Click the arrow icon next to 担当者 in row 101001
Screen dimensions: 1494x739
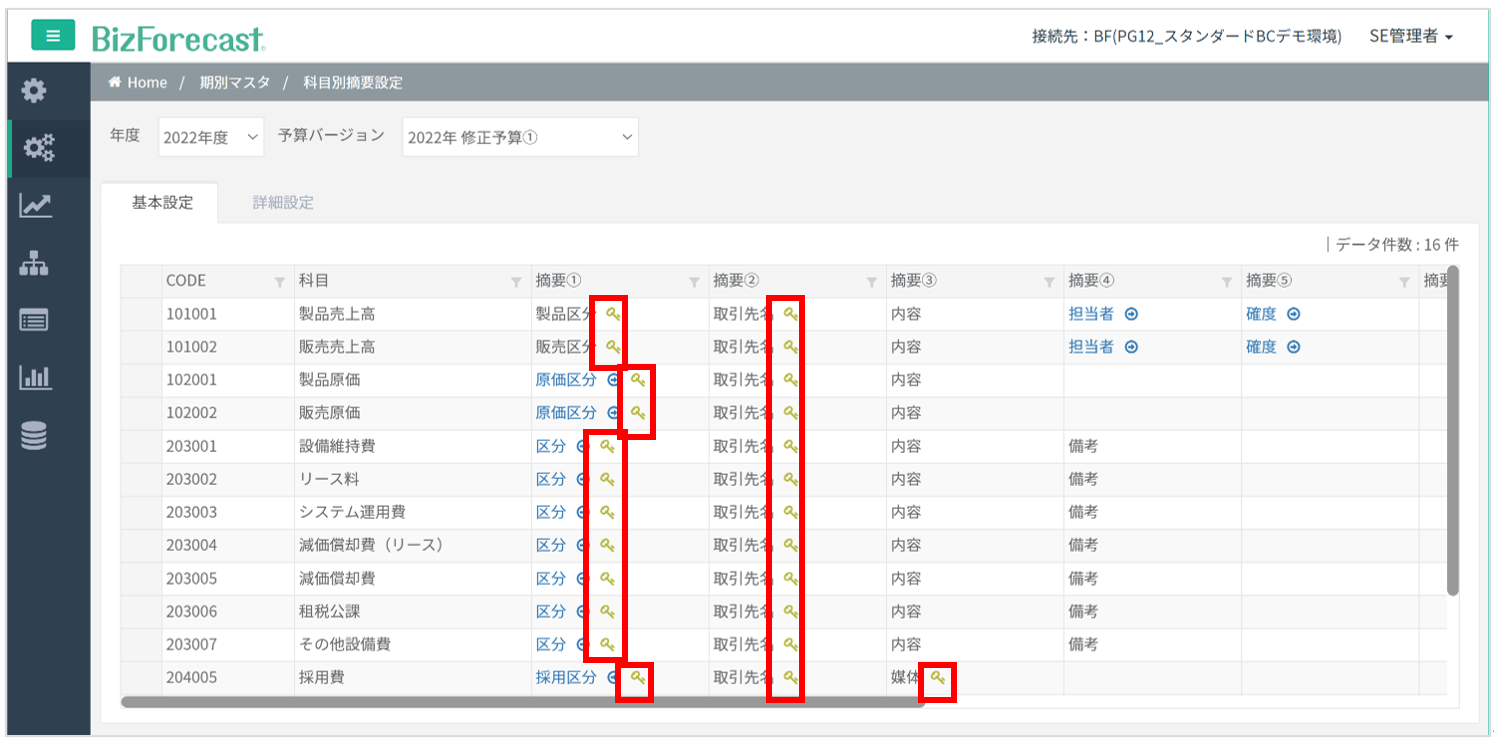pyautogui.click(x=1131, y=314)
